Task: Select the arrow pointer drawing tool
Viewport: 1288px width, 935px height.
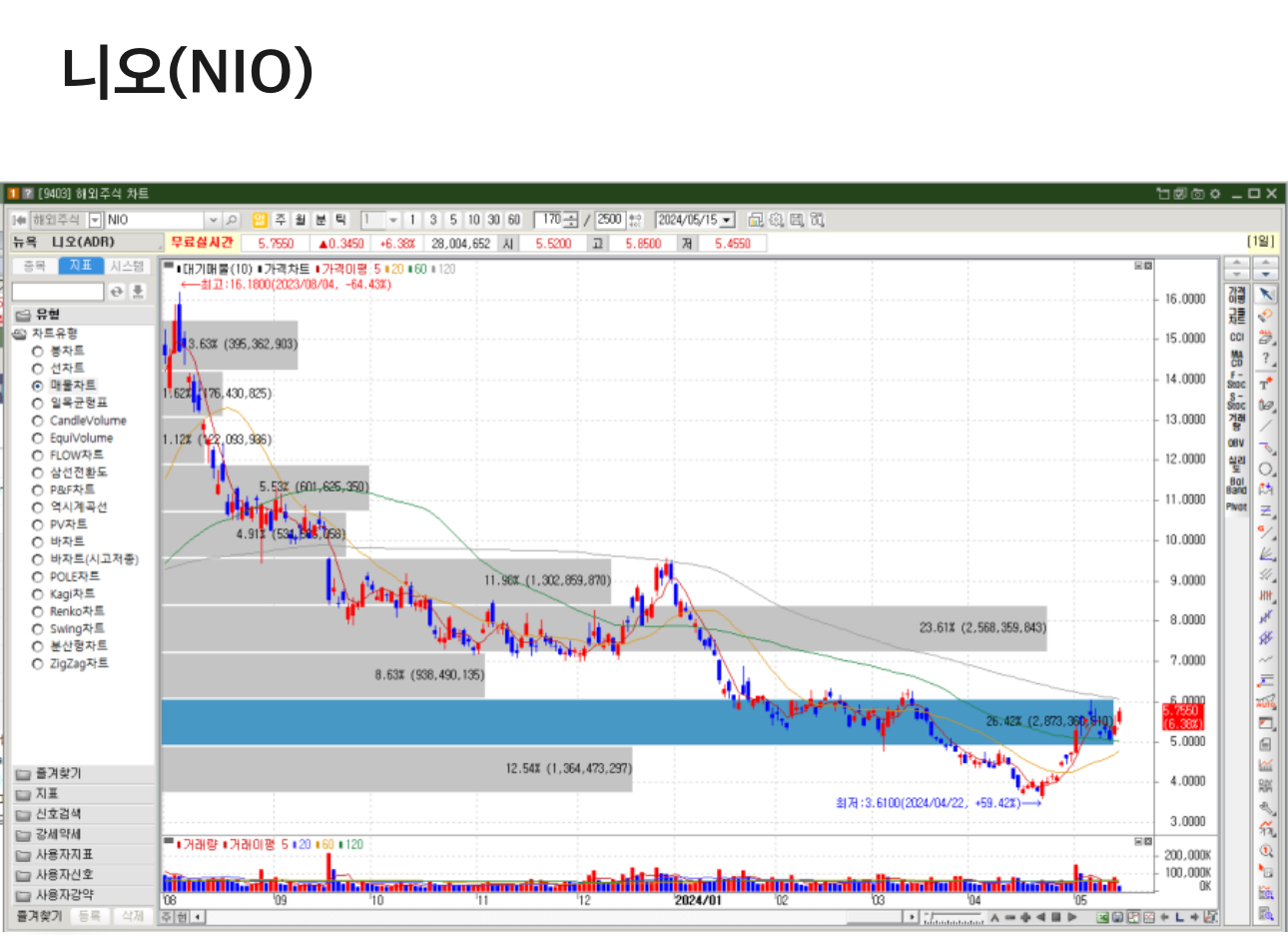Action: [1266, 295]
